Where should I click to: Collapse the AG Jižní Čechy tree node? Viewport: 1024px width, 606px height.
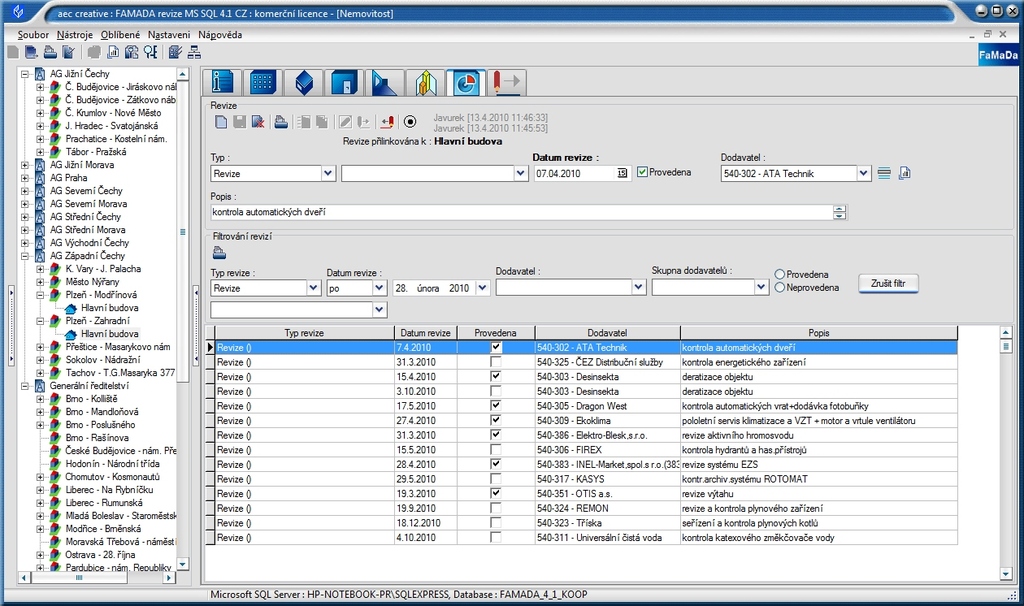[x=25, y=74]
